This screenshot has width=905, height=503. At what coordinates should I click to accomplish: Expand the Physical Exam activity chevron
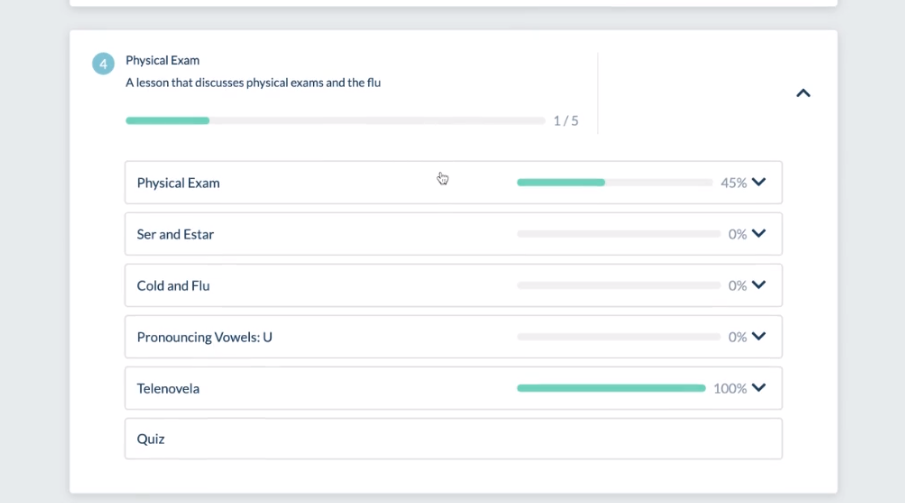pos(759,182)
